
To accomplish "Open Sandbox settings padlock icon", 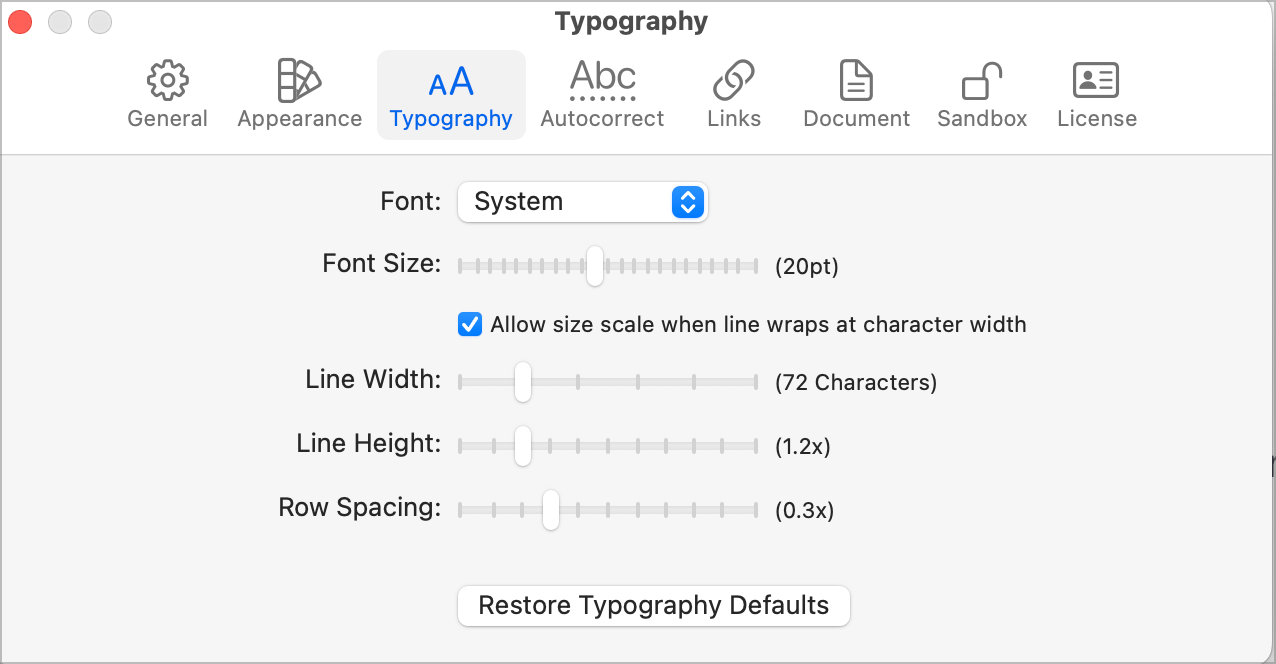I will pos(982,80).
